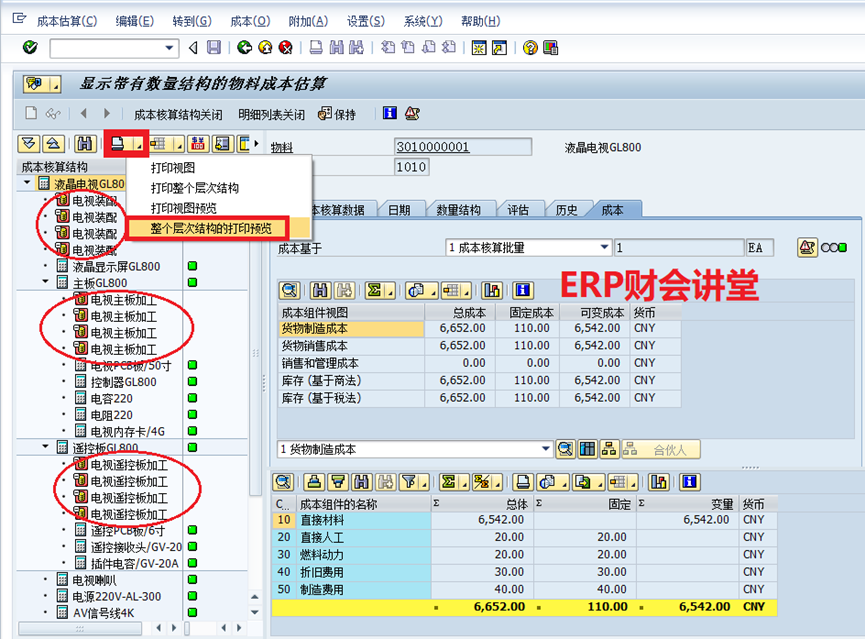The image size is (865, 639).
Task: Open the 转到(G) menu
Action: [x=191, y=21]
